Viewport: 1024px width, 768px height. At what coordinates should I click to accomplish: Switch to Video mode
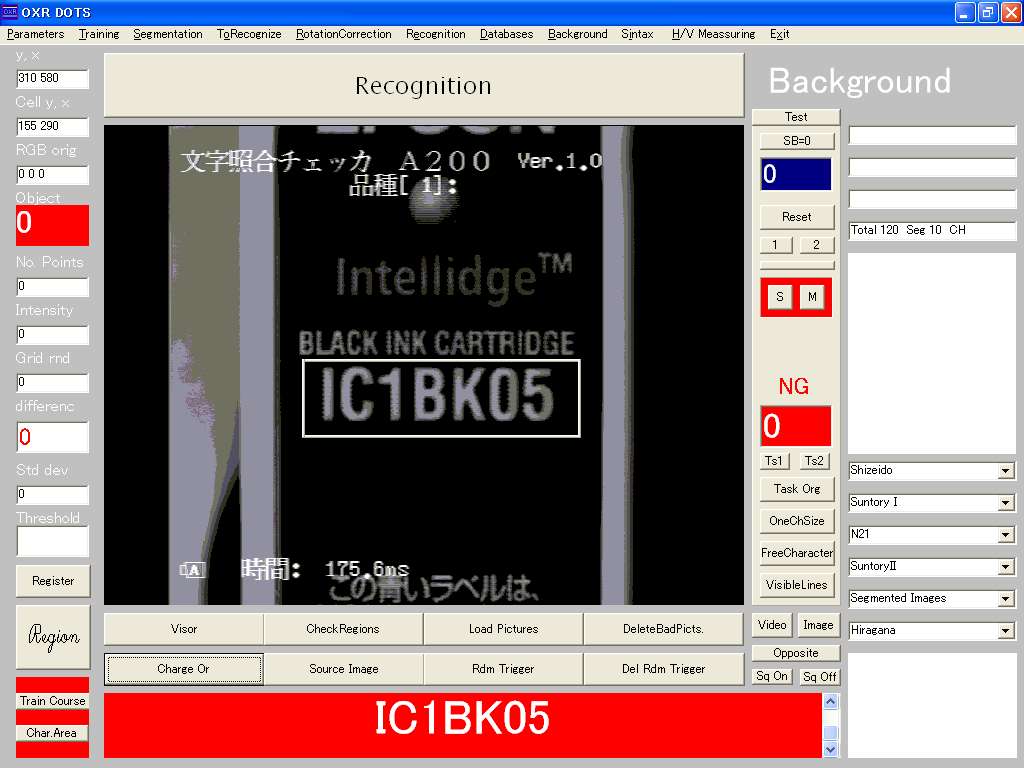coord(772,625)
